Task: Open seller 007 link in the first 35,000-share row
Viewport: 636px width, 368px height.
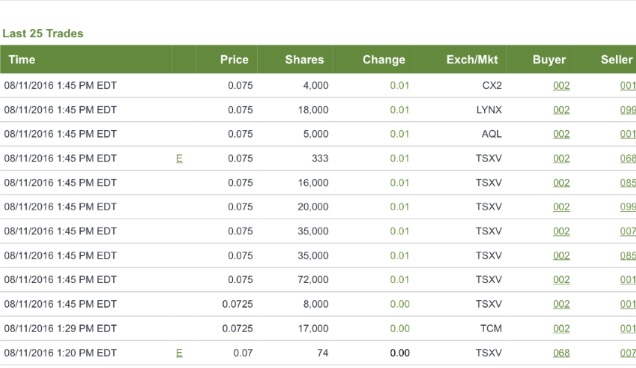Action: [x=628, y=231]
